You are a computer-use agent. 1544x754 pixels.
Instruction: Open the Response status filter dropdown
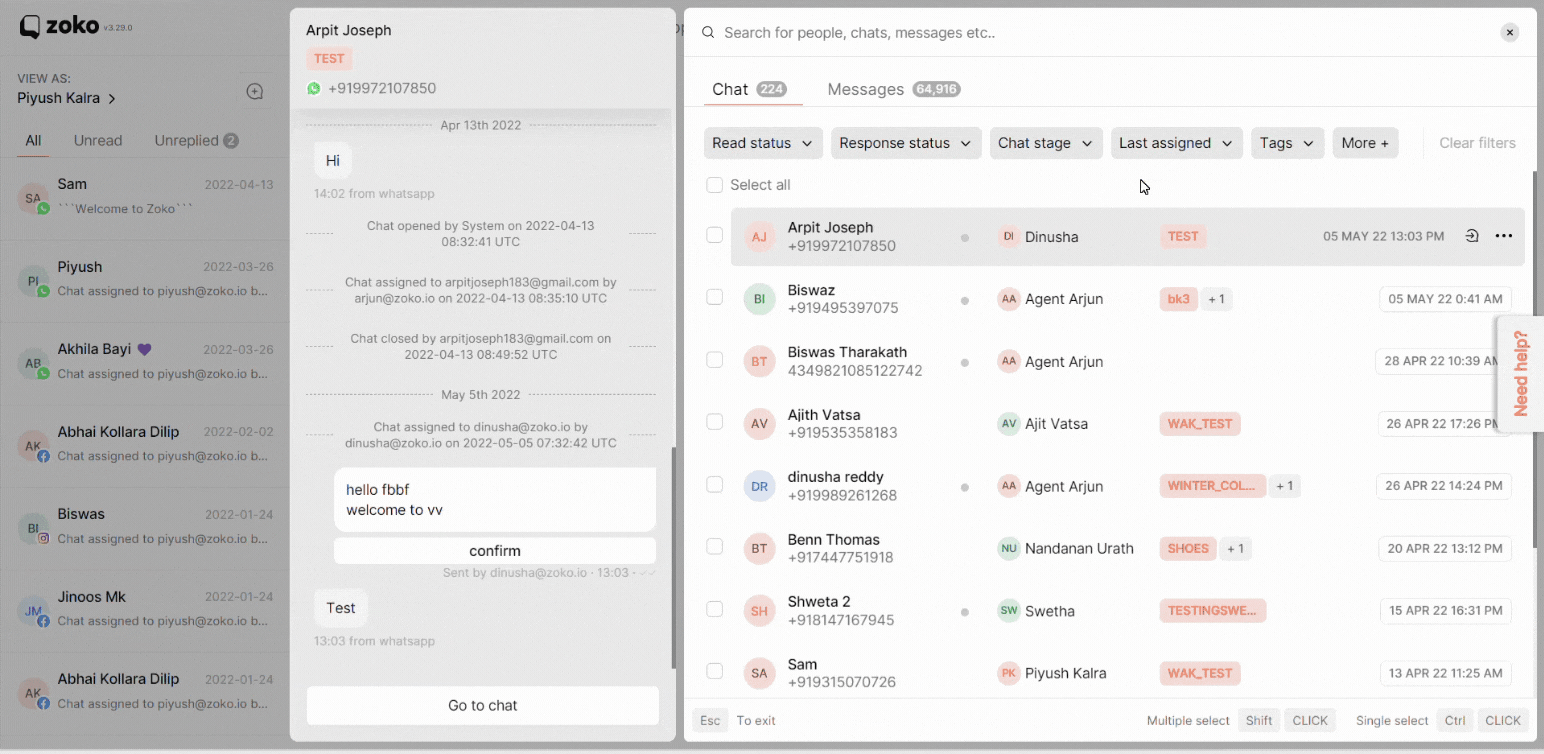click(906, 143)
